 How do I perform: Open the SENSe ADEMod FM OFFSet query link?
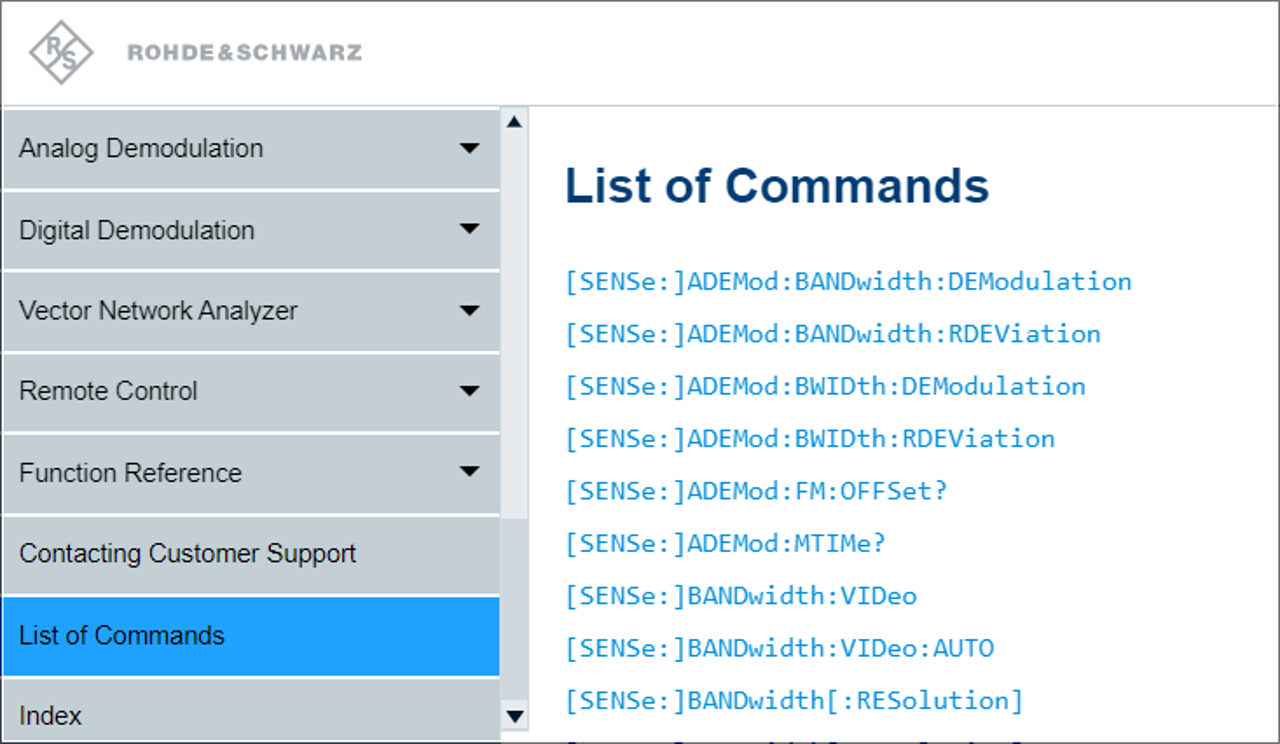point(758,490)
